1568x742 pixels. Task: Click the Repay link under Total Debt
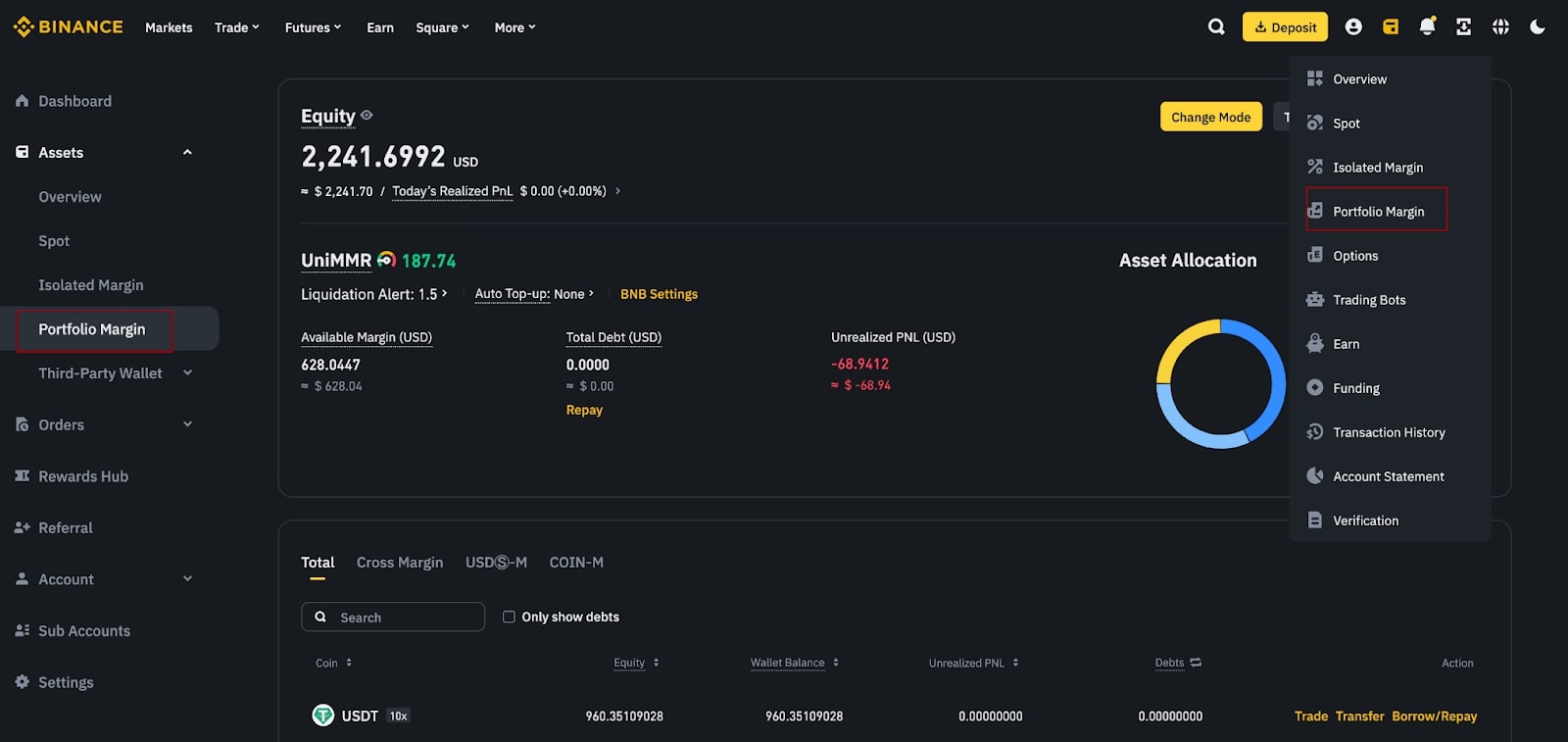click(x=584, y=410)
